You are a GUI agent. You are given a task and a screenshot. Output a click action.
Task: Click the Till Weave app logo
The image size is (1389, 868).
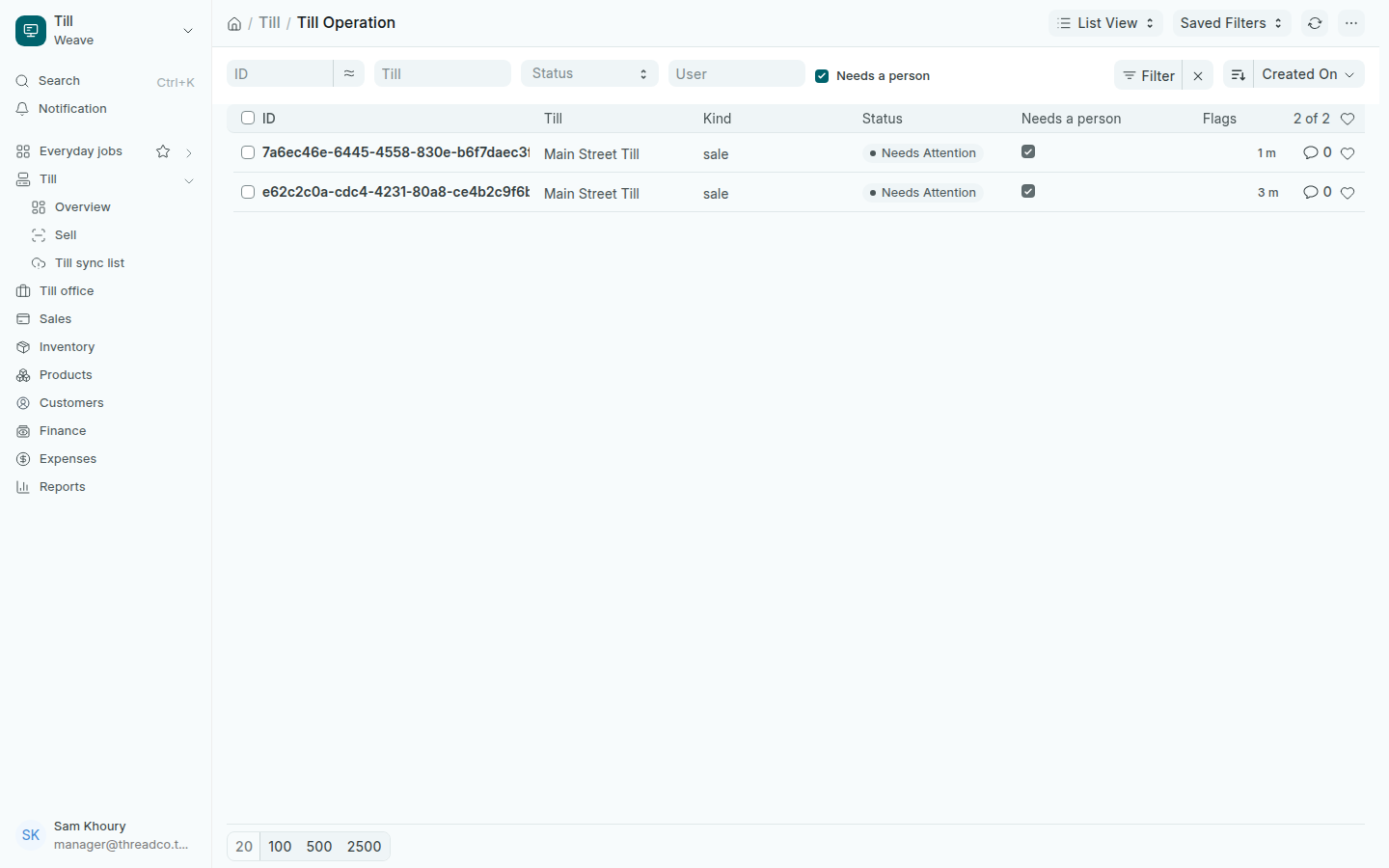coord(31,31)
